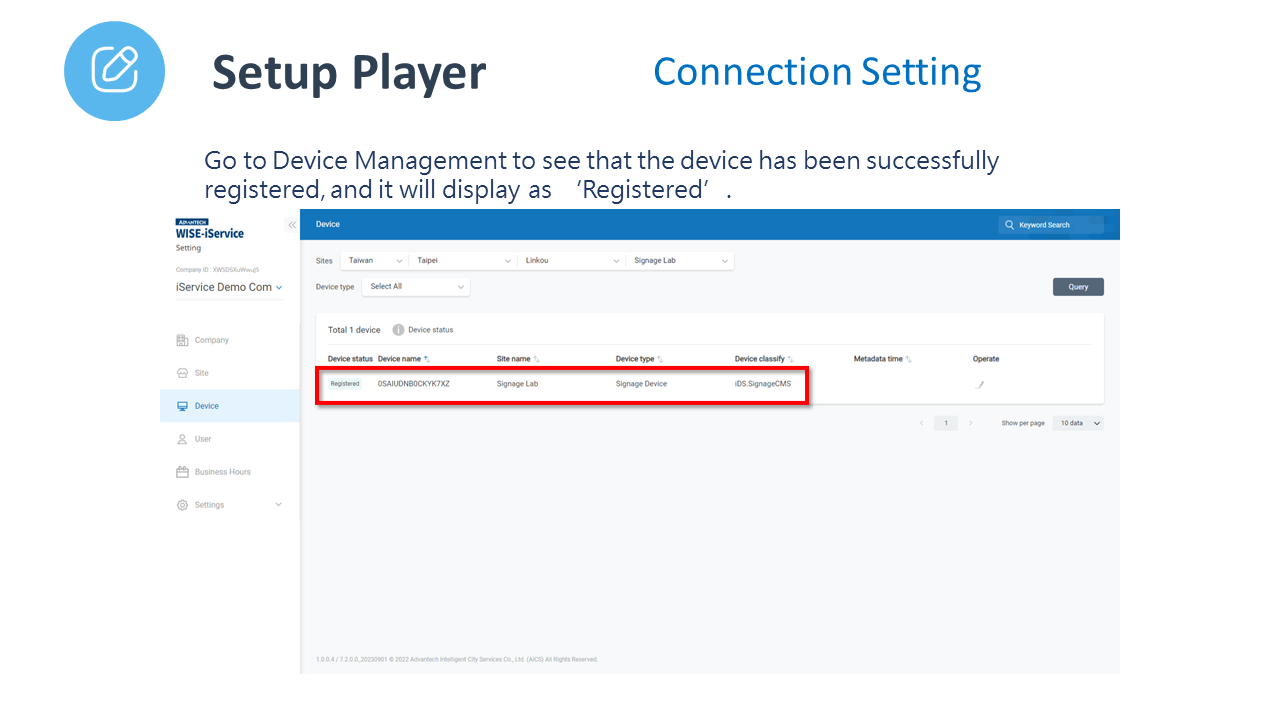This screenshot has width=1280, height=720.
Task: Open the Company menu item
Action: 211,340
